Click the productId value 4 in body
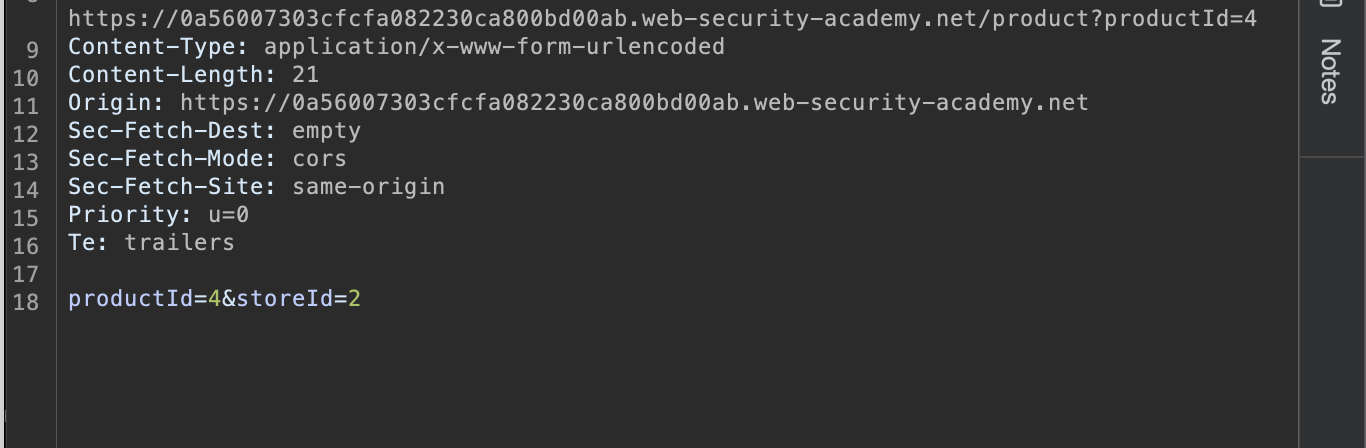 coord(214,298)
